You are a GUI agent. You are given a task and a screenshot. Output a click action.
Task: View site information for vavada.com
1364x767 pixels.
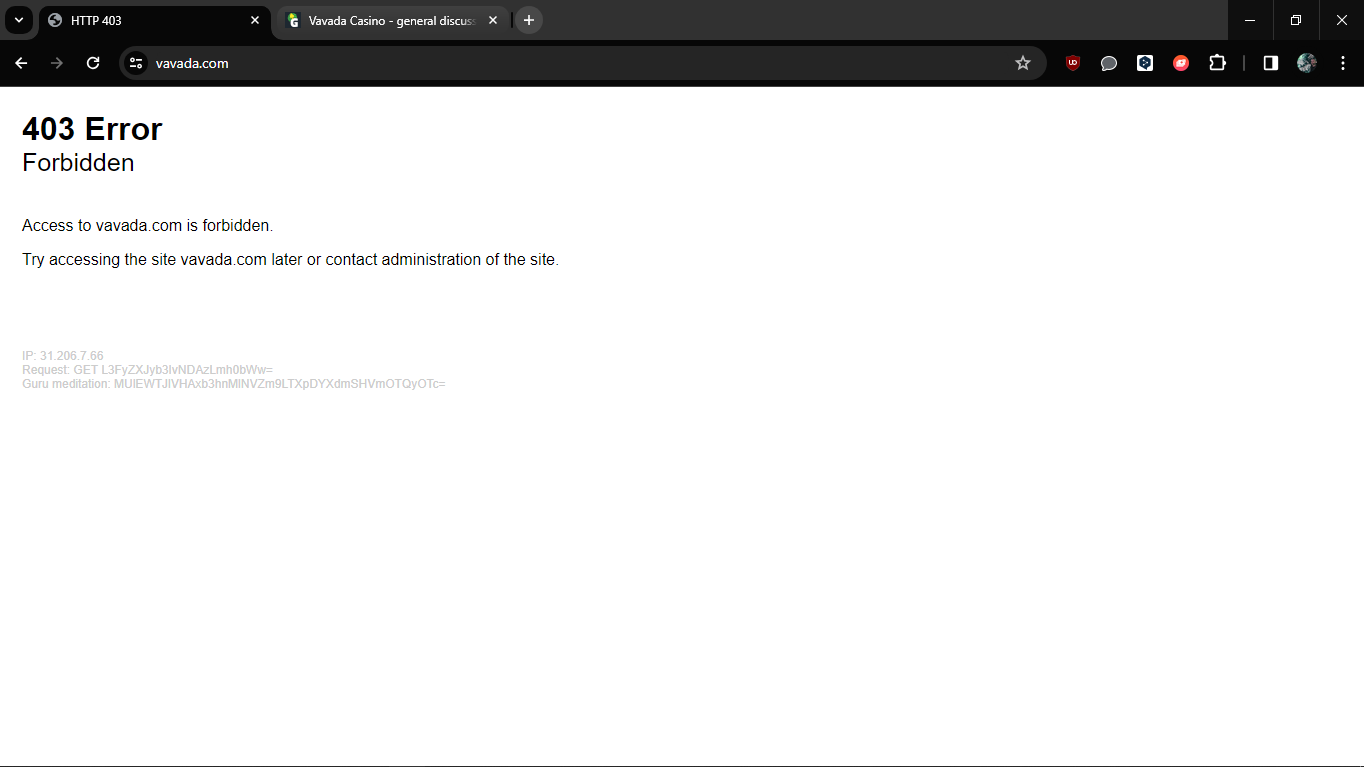[x=136, y=63]
